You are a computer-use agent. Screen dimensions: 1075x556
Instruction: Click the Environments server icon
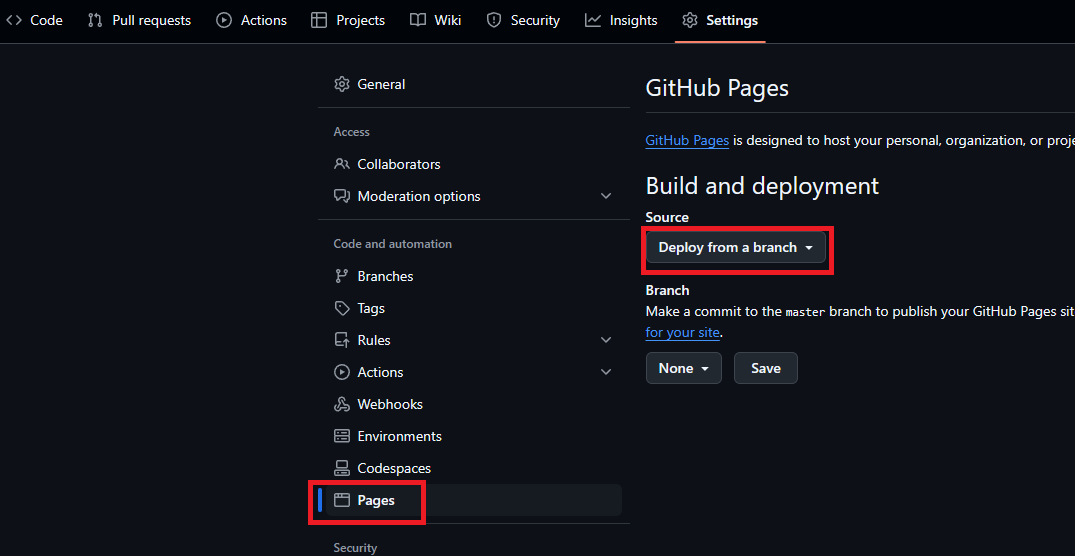pos(342,436)
